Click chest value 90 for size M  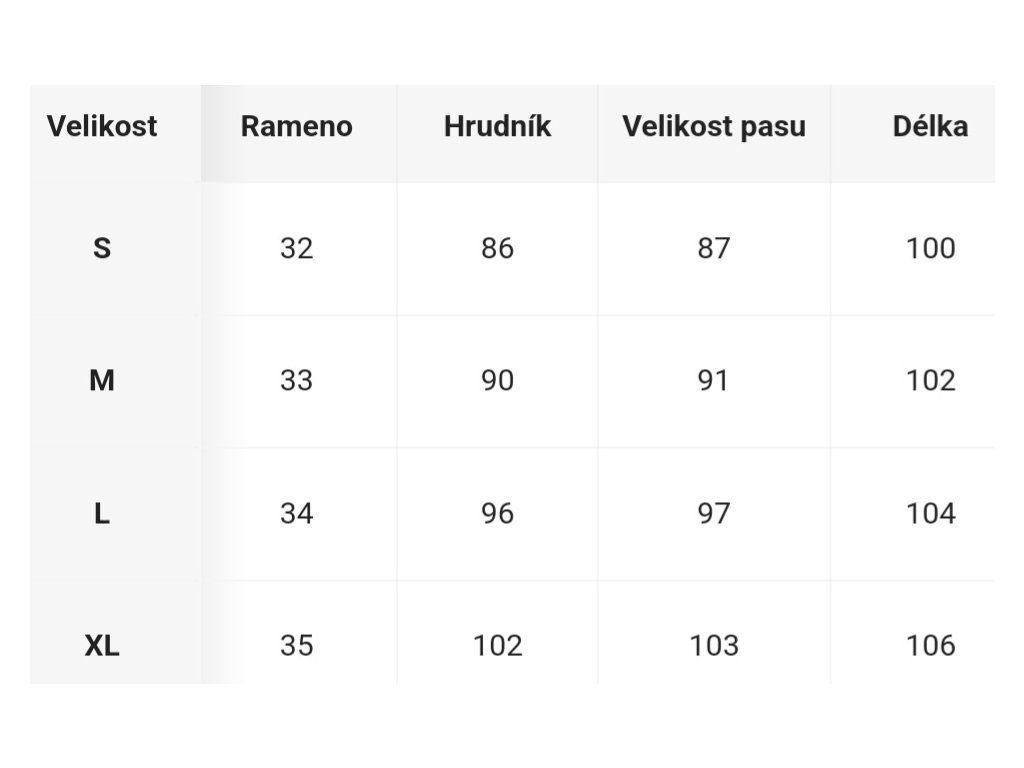tap(498, 380)
